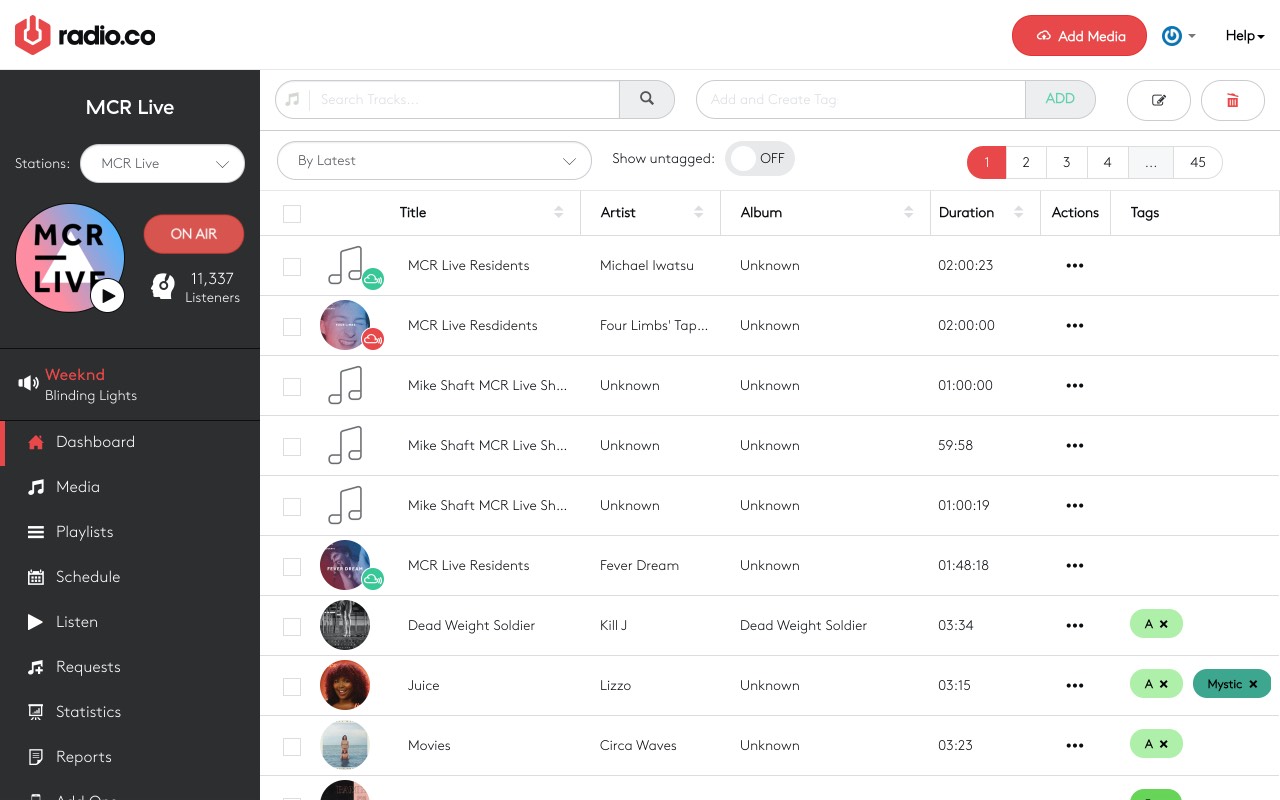Click the ADD tag button

pyautogui.click(x=1060, y=99)
